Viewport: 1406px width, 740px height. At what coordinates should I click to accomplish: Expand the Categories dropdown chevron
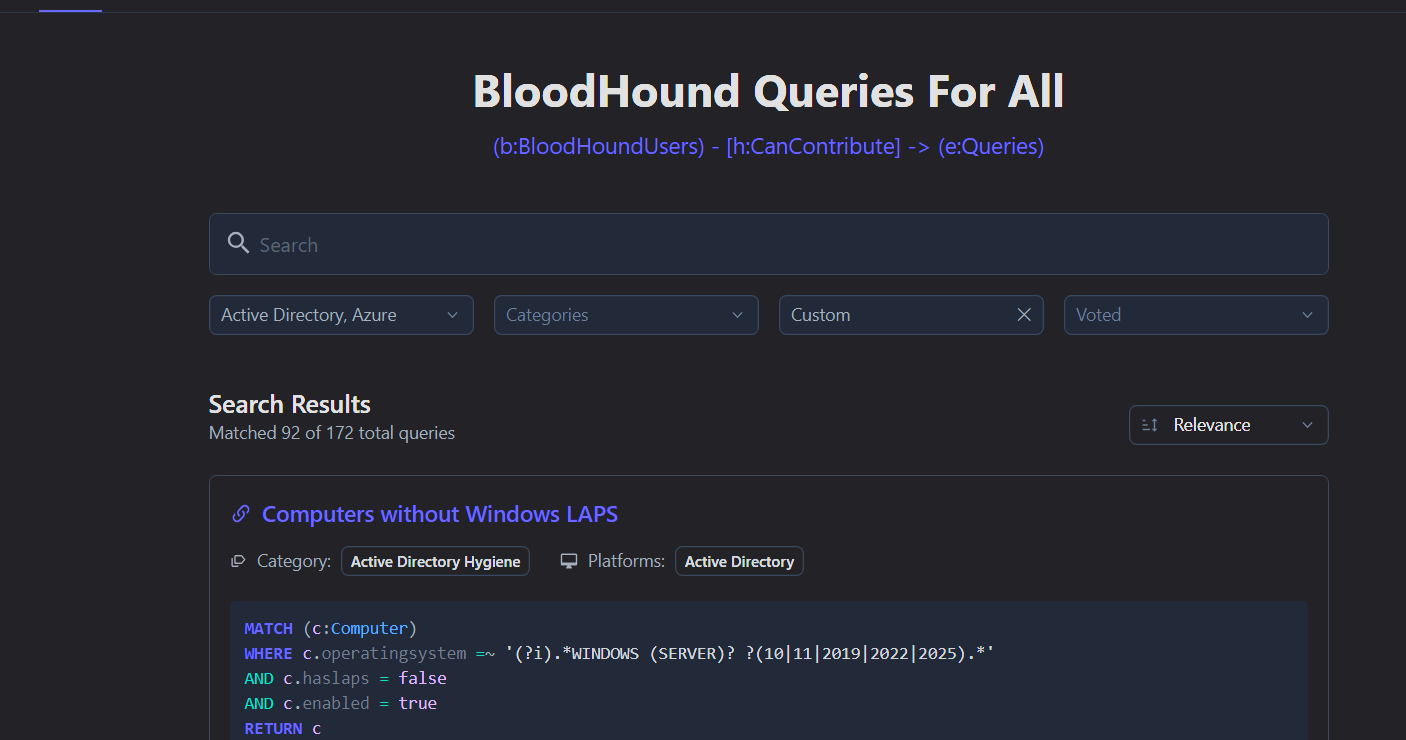[x=737, y=315]
